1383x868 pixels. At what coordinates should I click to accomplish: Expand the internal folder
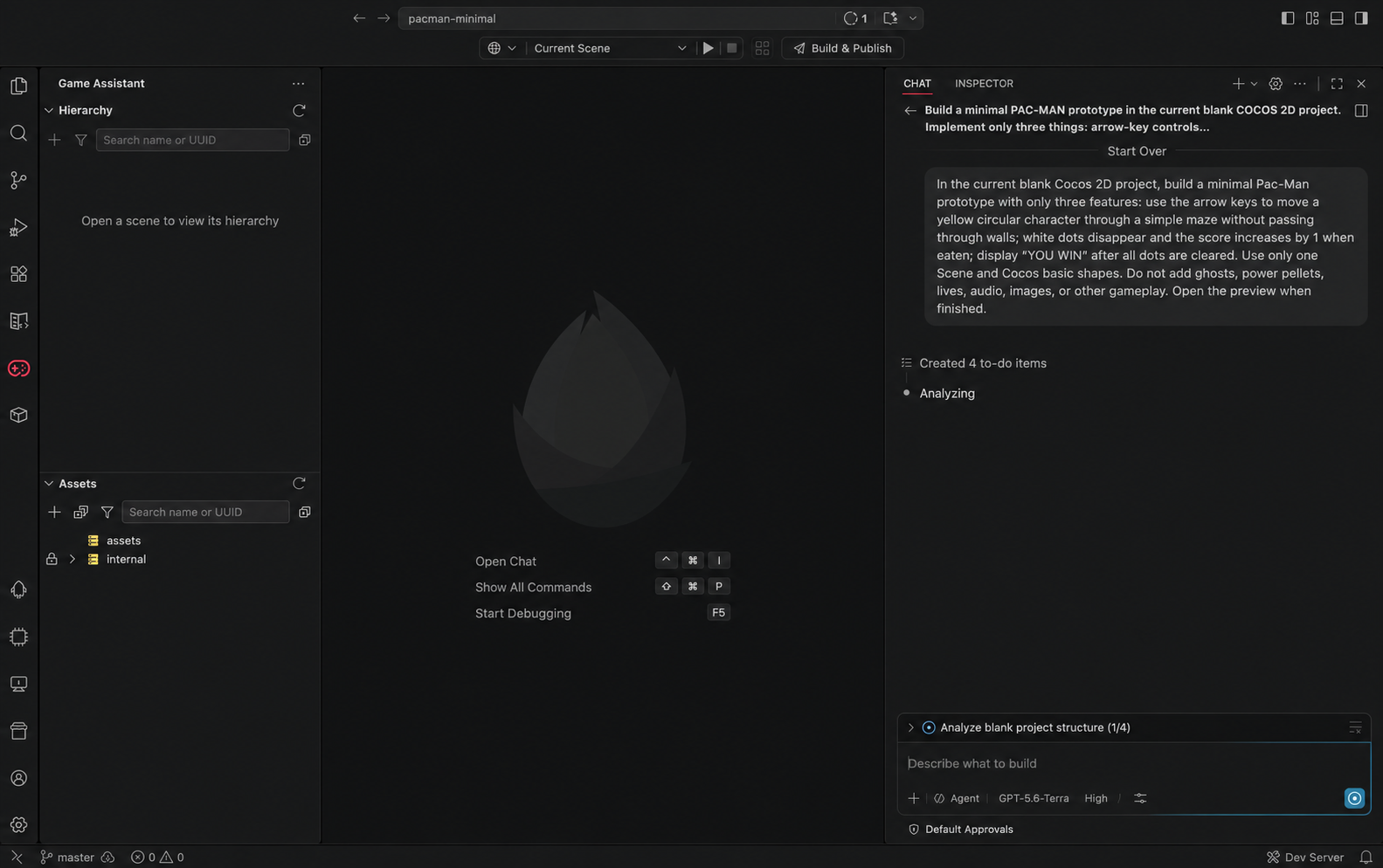tap(73, 559)
